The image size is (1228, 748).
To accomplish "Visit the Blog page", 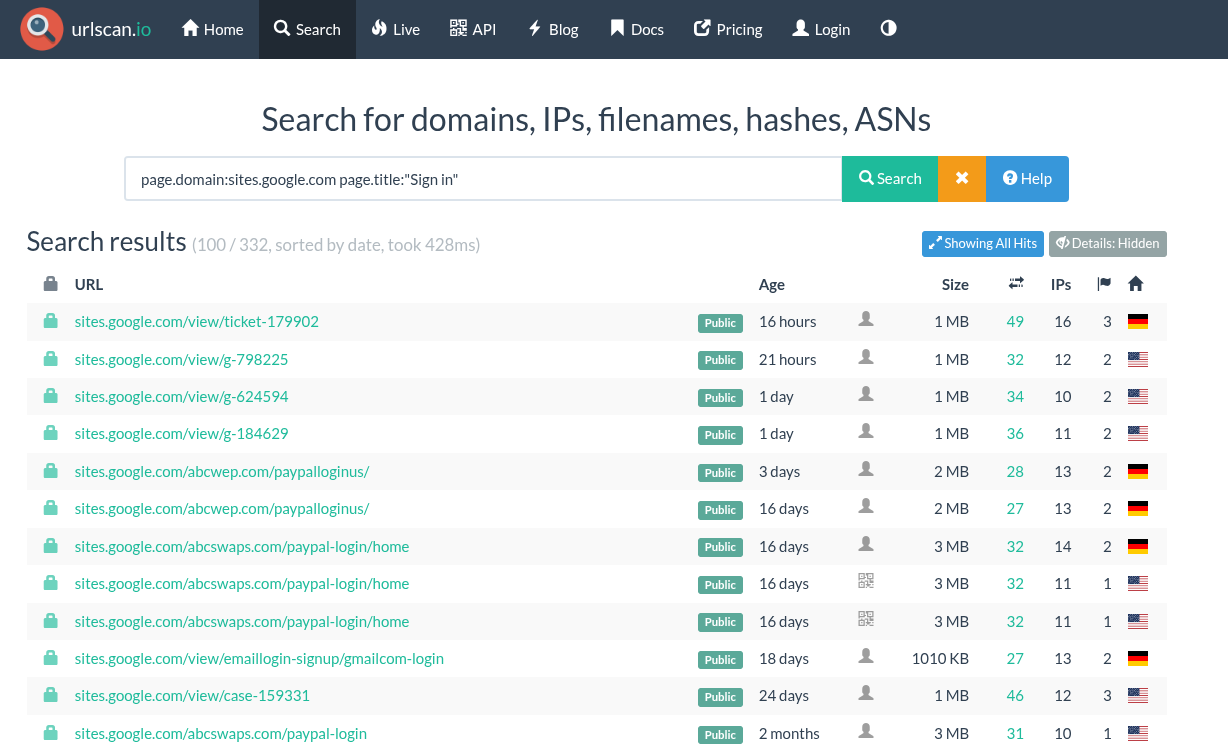I will tap(553, 29).
